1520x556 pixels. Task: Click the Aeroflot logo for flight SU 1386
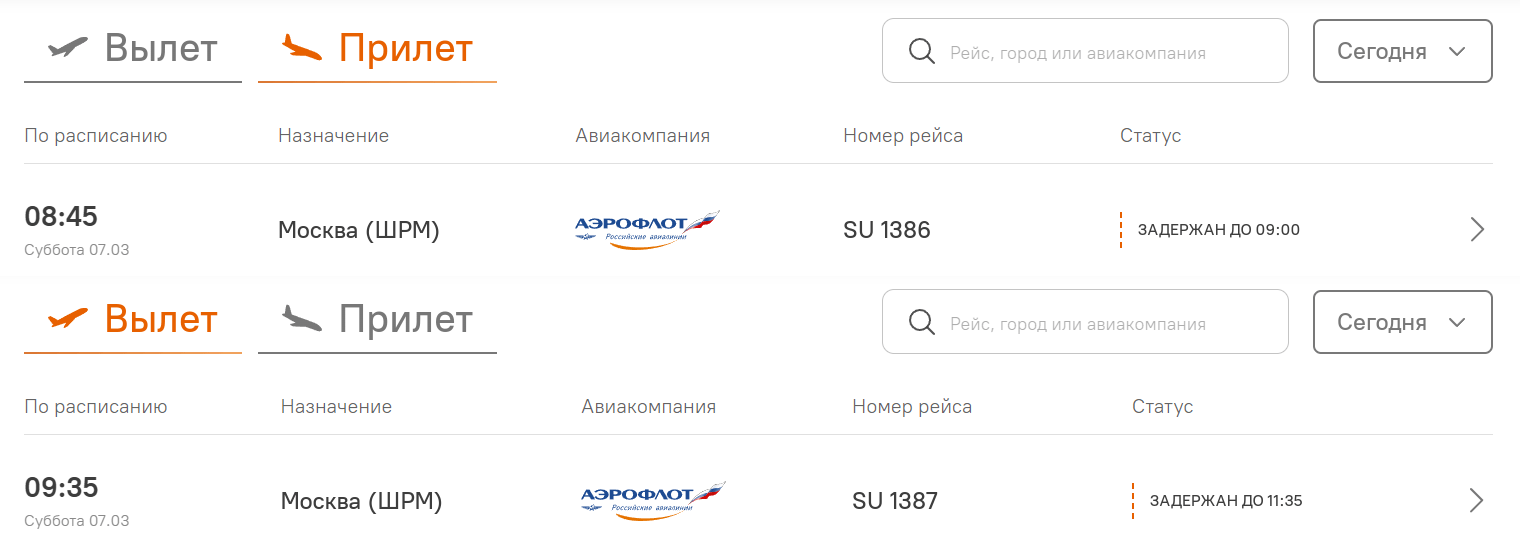(x=647, y=230)
